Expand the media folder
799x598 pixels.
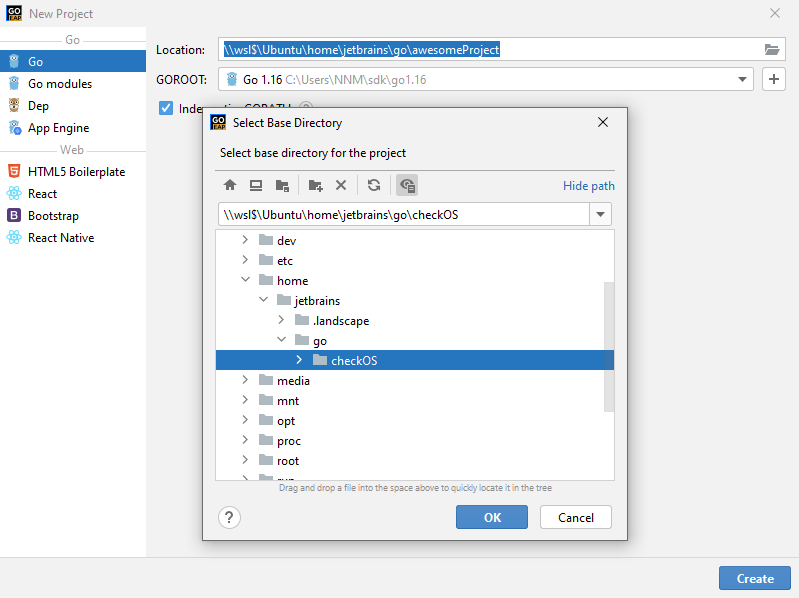tap(245, 380)
